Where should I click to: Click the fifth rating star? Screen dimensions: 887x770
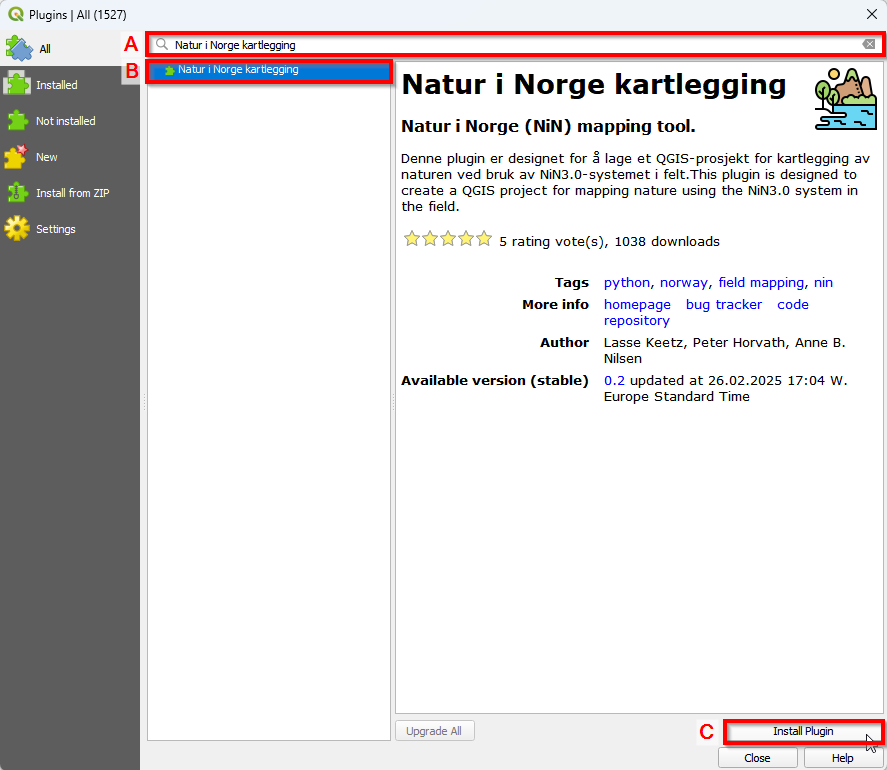[x=484, y=239]
